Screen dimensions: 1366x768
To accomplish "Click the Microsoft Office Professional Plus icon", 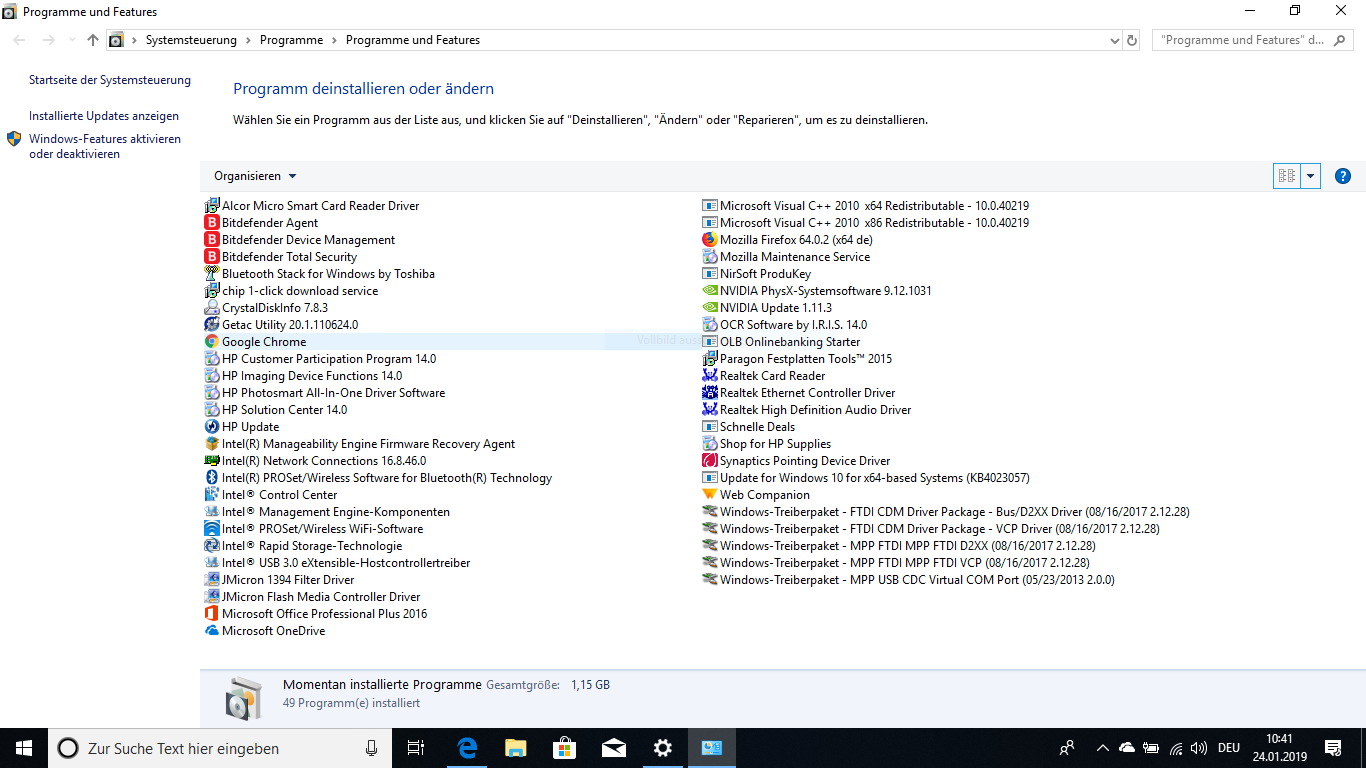I will [211, 614].
